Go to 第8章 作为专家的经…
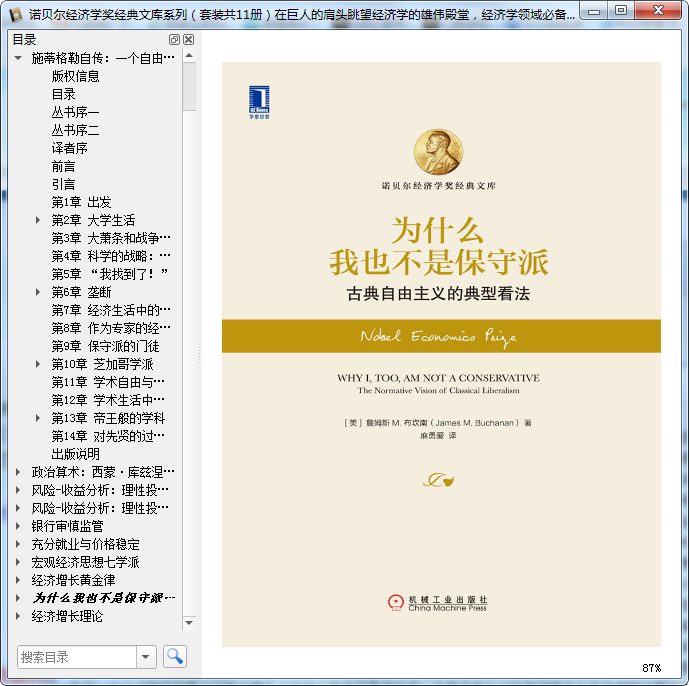689x686 pixels. tap(111, 328)
